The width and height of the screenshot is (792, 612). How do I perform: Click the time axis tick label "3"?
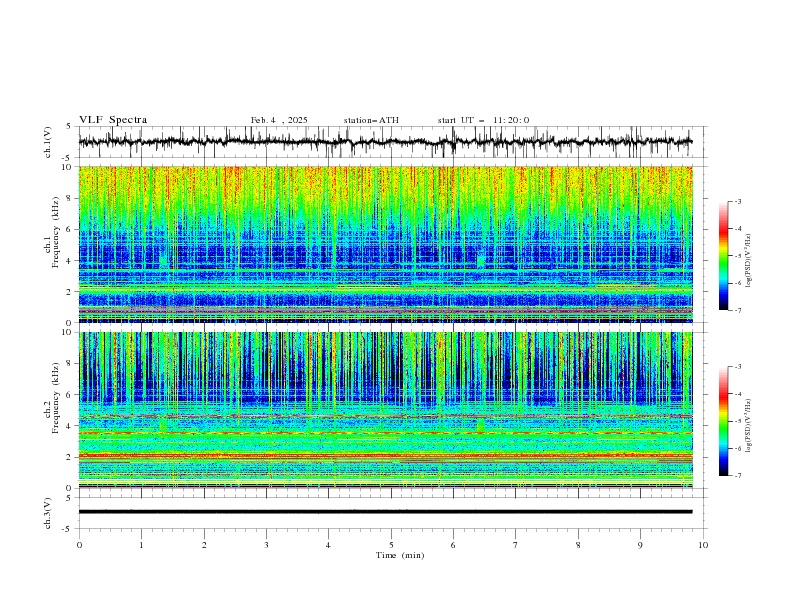click(x=266, y=545)
